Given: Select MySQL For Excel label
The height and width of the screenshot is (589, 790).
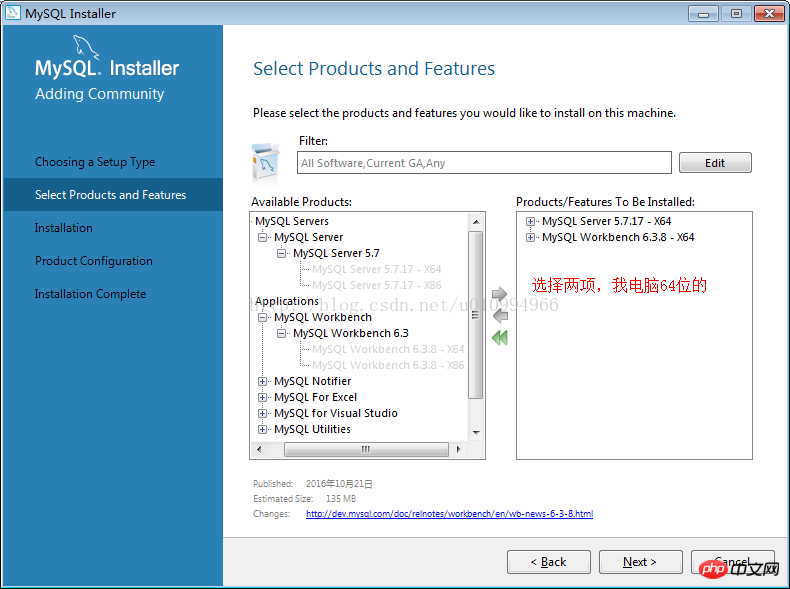Looking at the screenshot, I should 315,398.
